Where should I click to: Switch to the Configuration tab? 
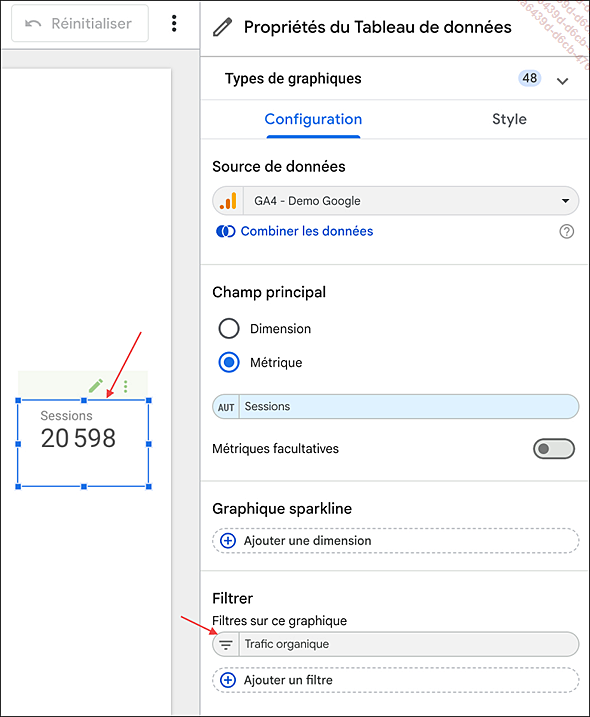(313, 119)
